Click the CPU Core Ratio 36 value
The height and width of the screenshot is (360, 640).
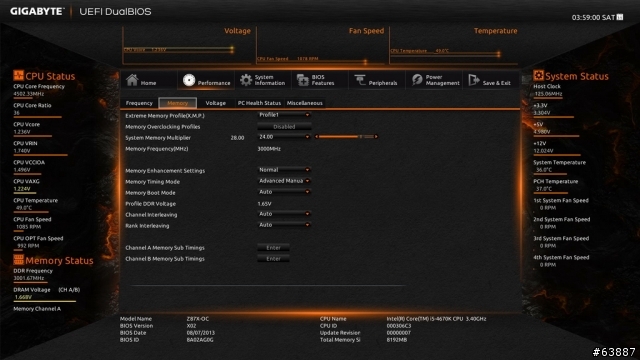coord(16,113)
